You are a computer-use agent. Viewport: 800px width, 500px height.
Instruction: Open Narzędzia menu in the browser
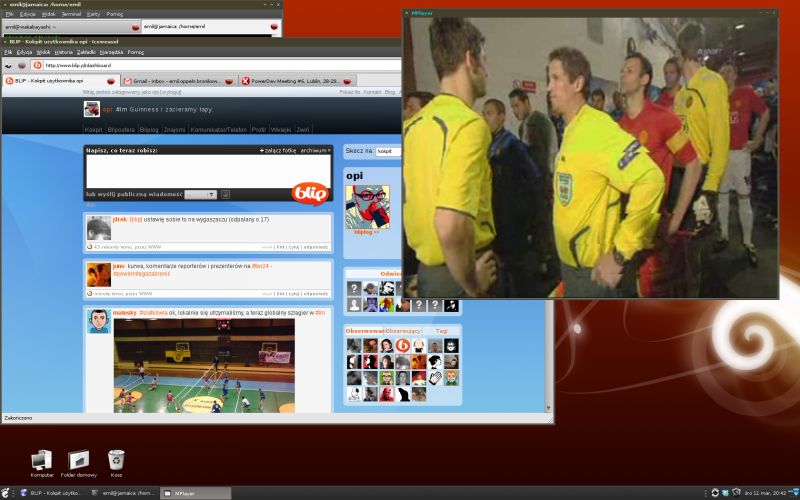(111, 52)
